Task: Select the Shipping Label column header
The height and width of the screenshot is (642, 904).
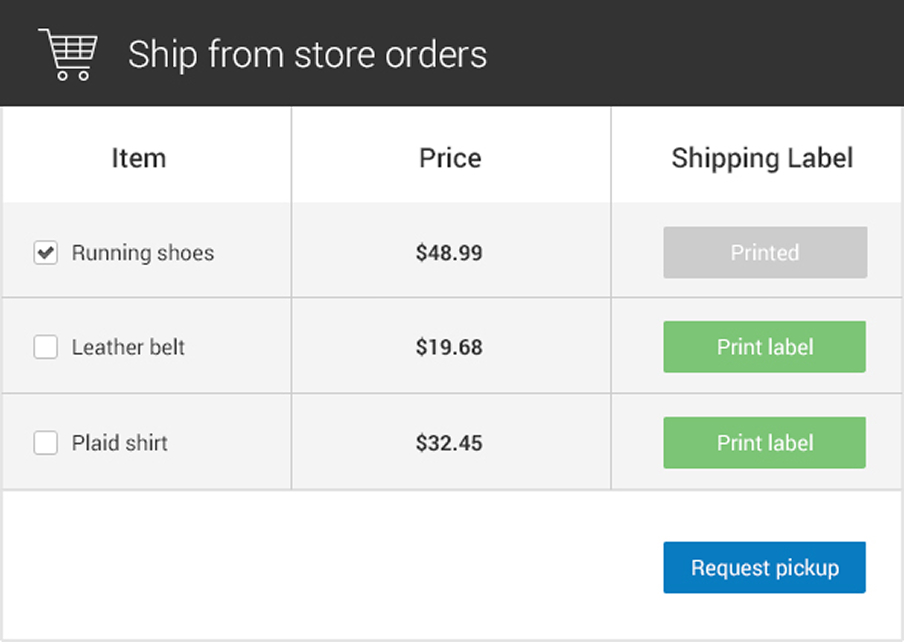Action: tap(762, 157)
